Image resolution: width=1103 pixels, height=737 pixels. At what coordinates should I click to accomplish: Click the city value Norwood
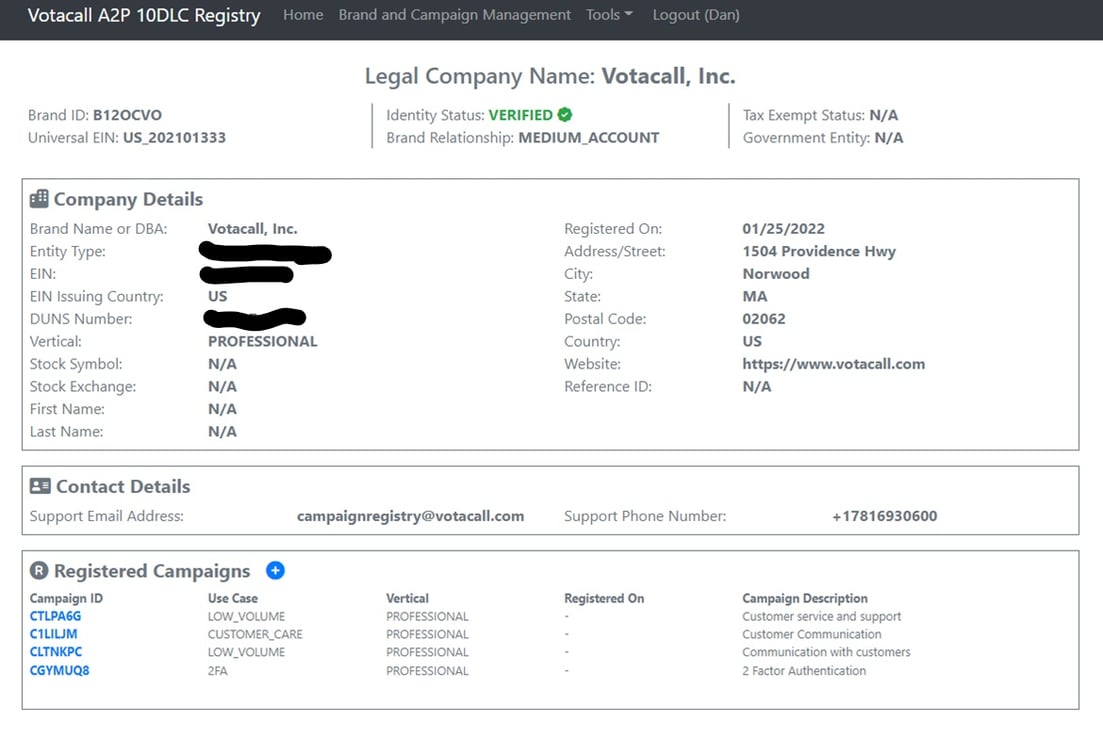coord(776,274)
